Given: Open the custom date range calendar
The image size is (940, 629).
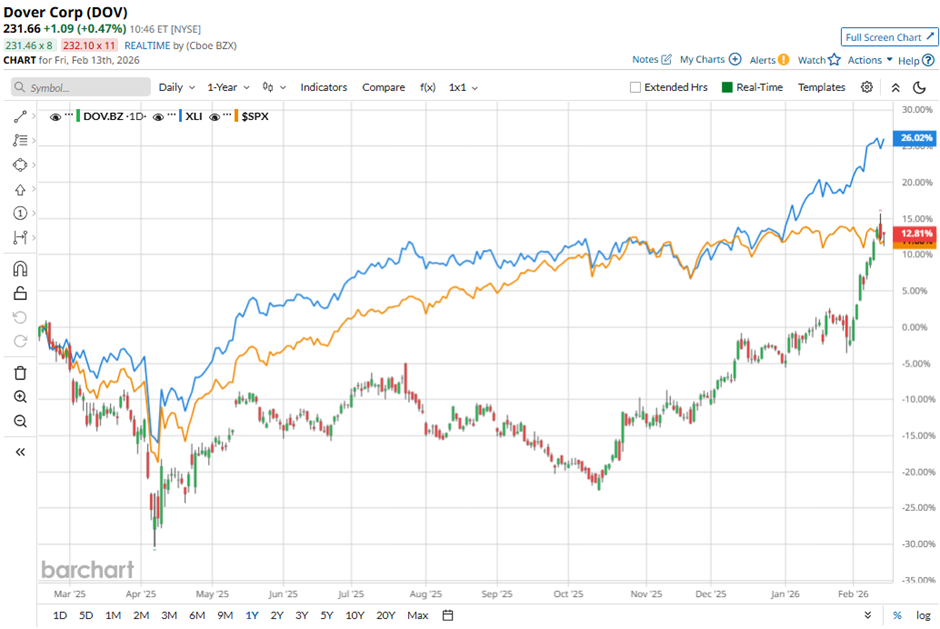Looking at the screenshot, I should coord(448,615).
